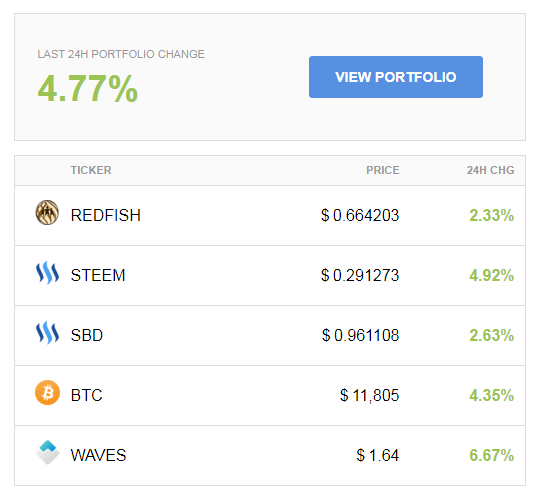This screenshot has height=499, width=540.
Task: Click the STEEM logo icon
Action: click(x=48, y=273)
